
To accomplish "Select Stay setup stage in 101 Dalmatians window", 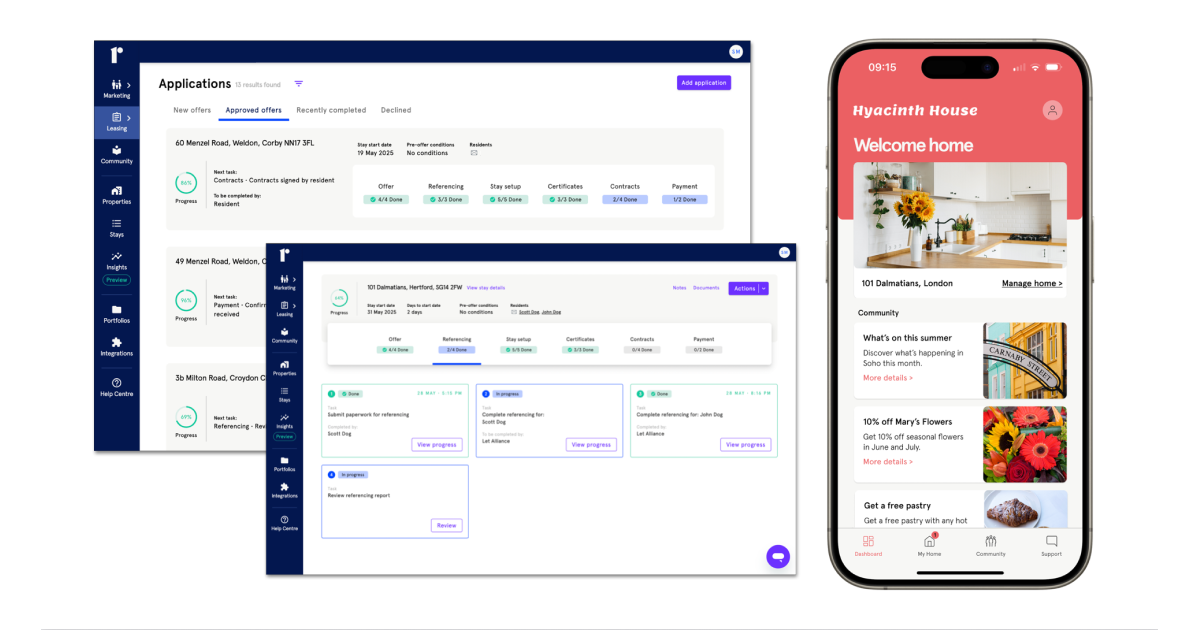I will pyautogui.click(x=518, y=344).
